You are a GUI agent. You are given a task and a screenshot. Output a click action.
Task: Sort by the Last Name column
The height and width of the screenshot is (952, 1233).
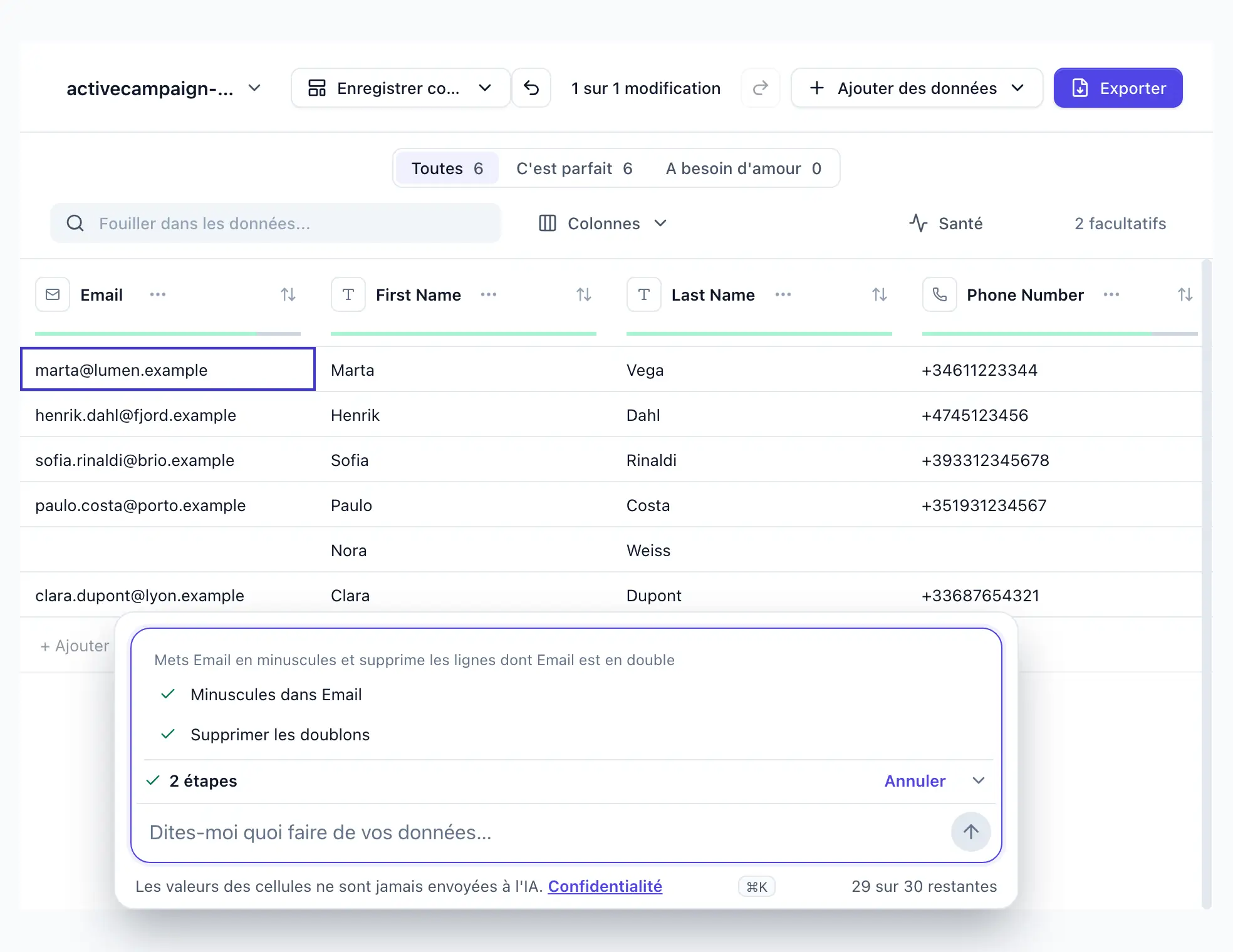click(880, 294)
